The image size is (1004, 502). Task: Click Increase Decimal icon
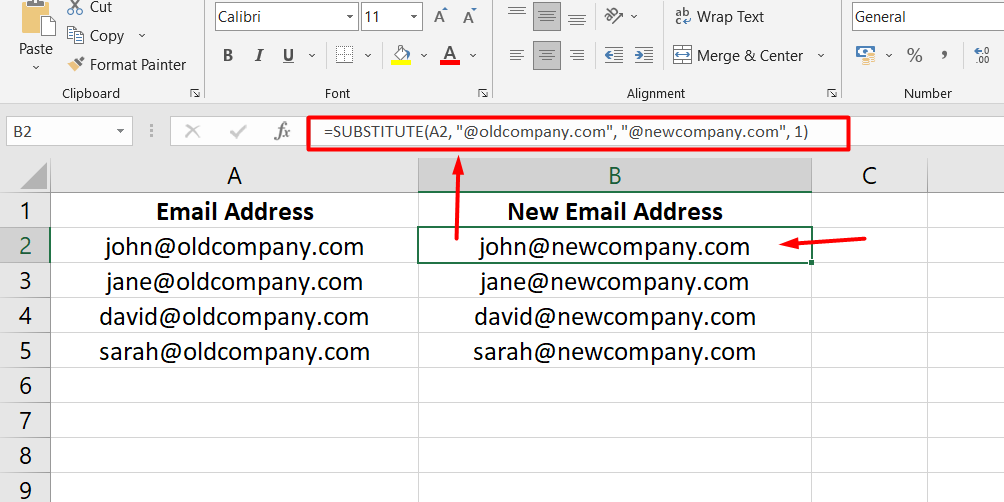[x=981, y=56]
